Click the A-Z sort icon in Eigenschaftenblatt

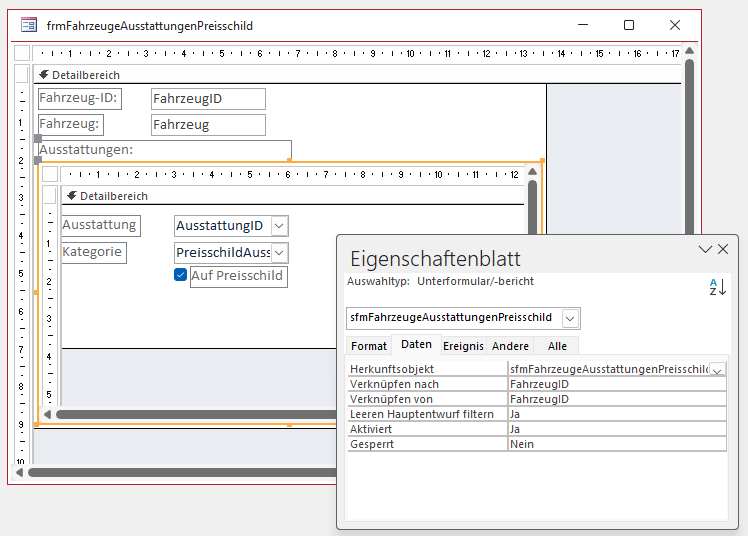717,287
